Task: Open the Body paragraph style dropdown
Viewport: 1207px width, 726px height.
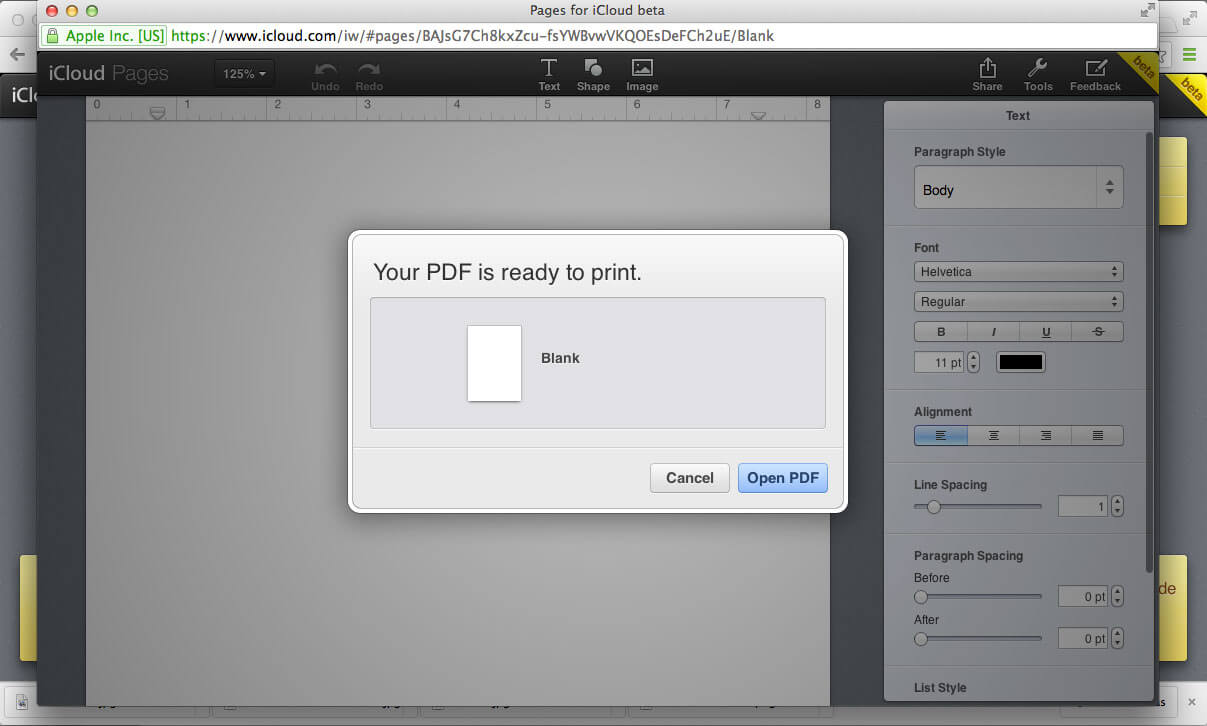Action: click(x=1018, y=189)
